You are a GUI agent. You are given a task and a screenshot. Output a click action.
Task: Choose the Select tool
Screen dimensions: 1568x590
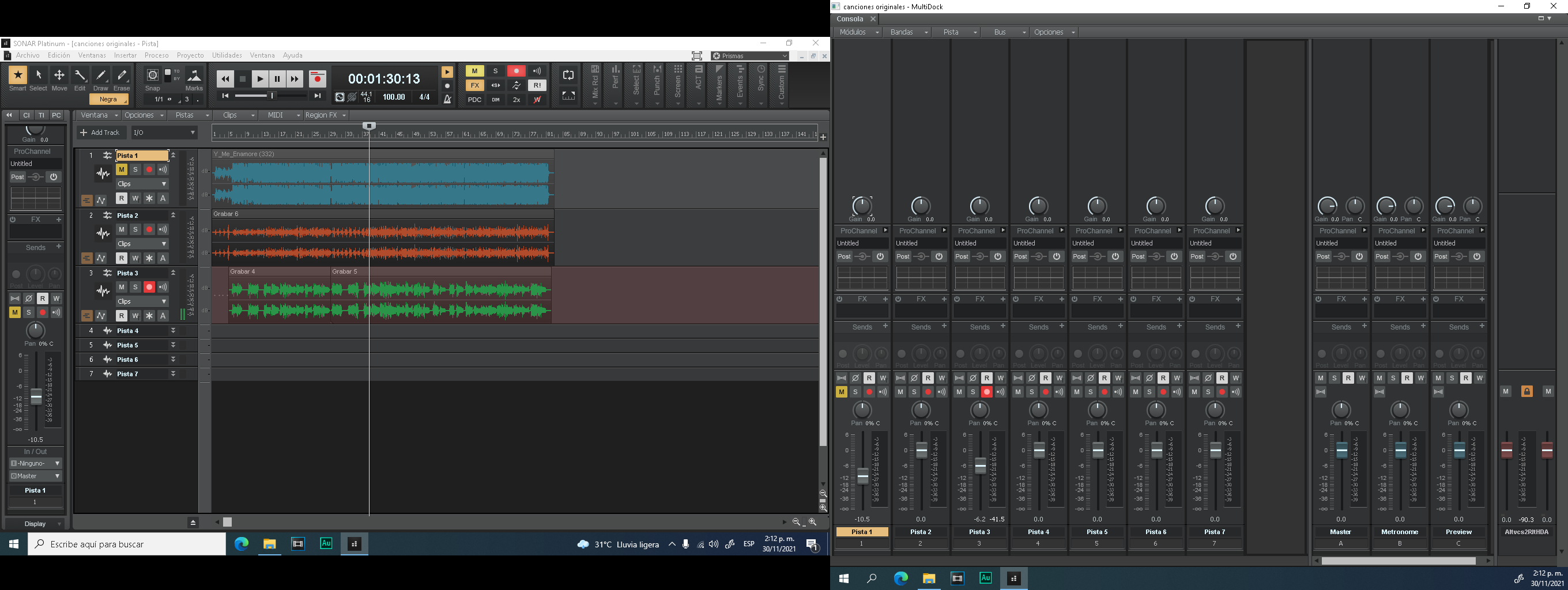tap(39, 75)
